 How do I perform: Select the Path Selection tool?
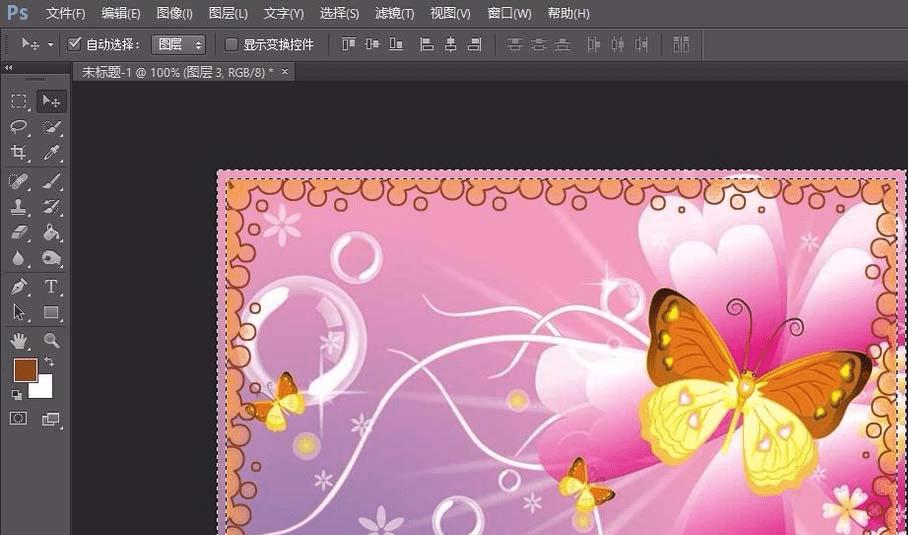click(19, 312)
